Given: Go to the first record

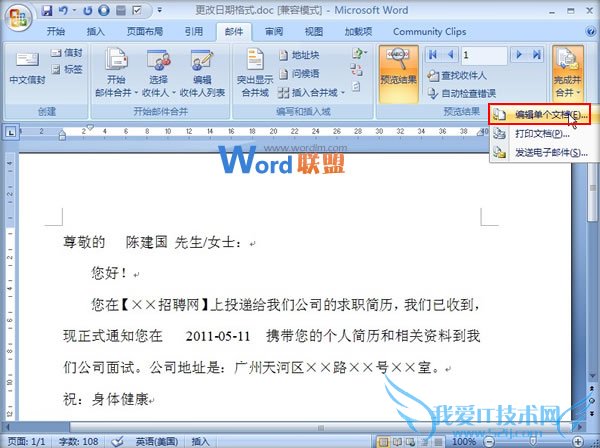Looking at the screenshot, I should (433, 55).
